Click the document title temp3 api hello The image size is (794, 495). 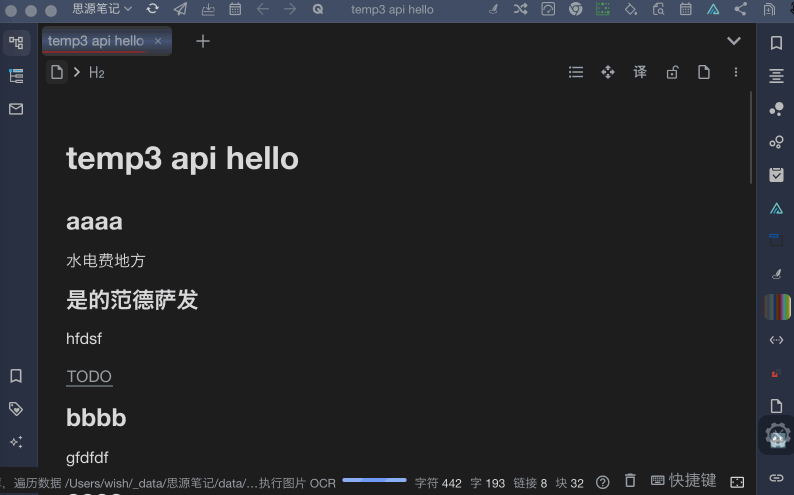182,158
